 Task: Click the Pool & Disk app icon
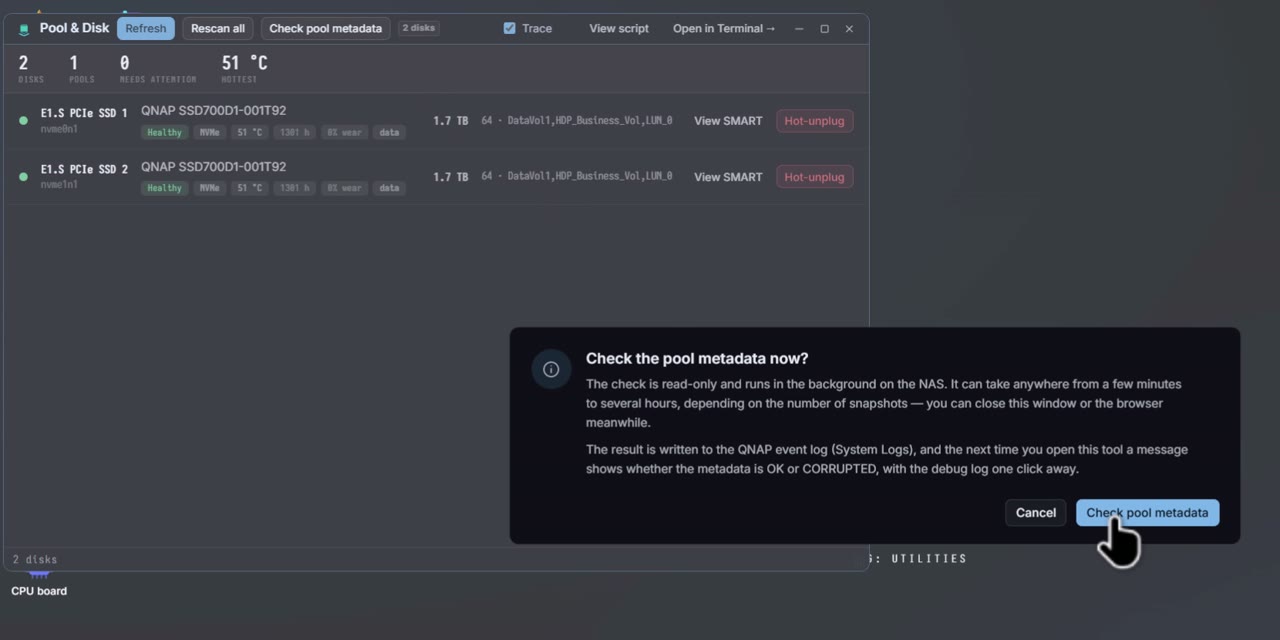coord(24,29)
